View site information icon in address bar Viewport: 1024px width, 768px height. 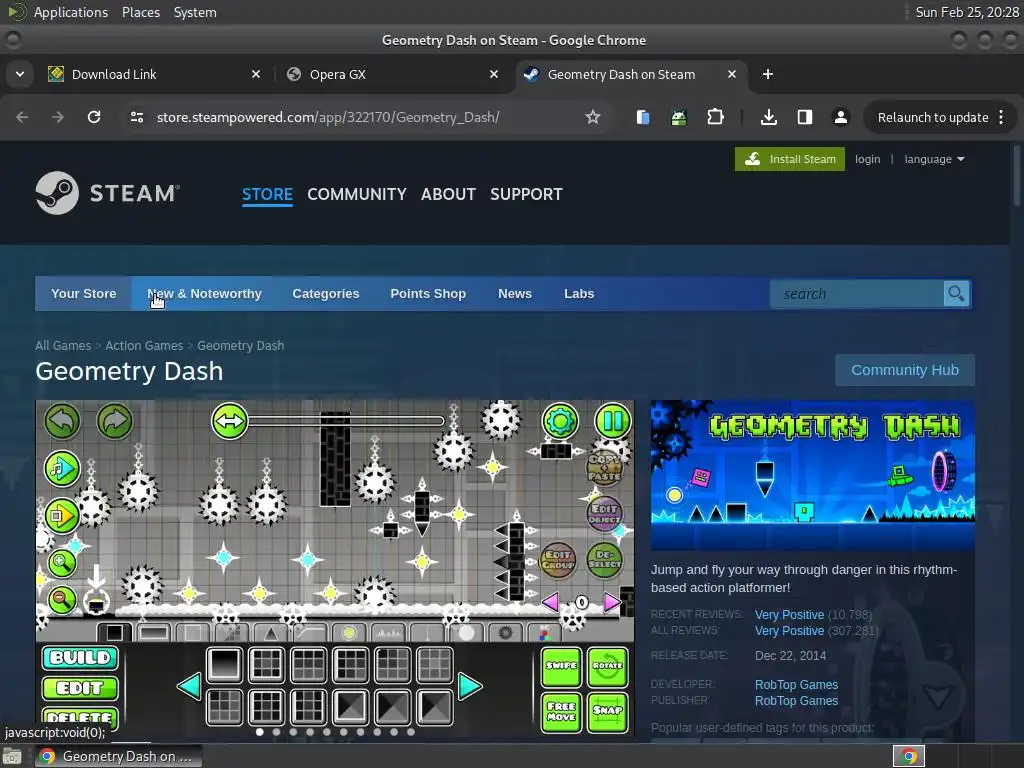pyautogui.click(x=136, y=118)
